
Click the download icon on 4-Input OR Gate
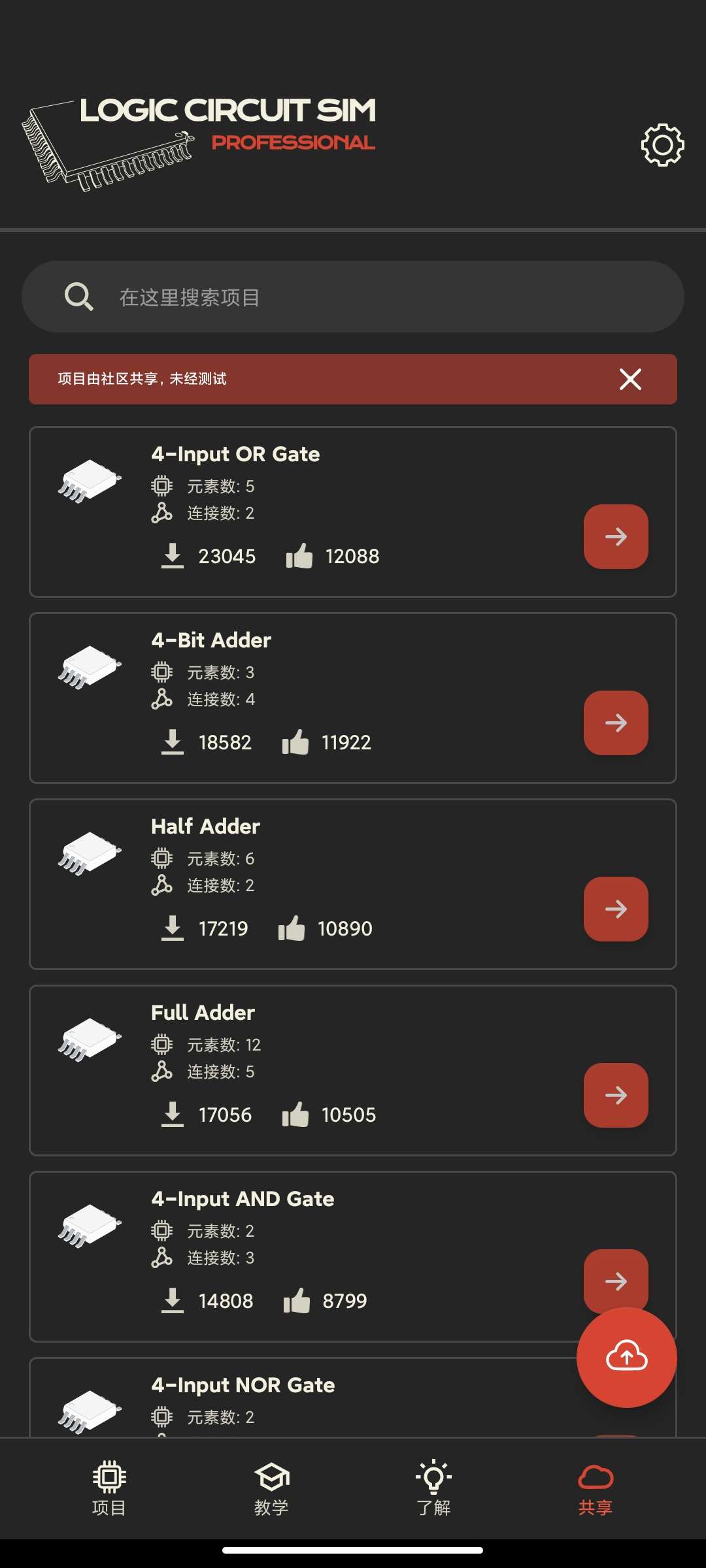click(x=173, y=556)
